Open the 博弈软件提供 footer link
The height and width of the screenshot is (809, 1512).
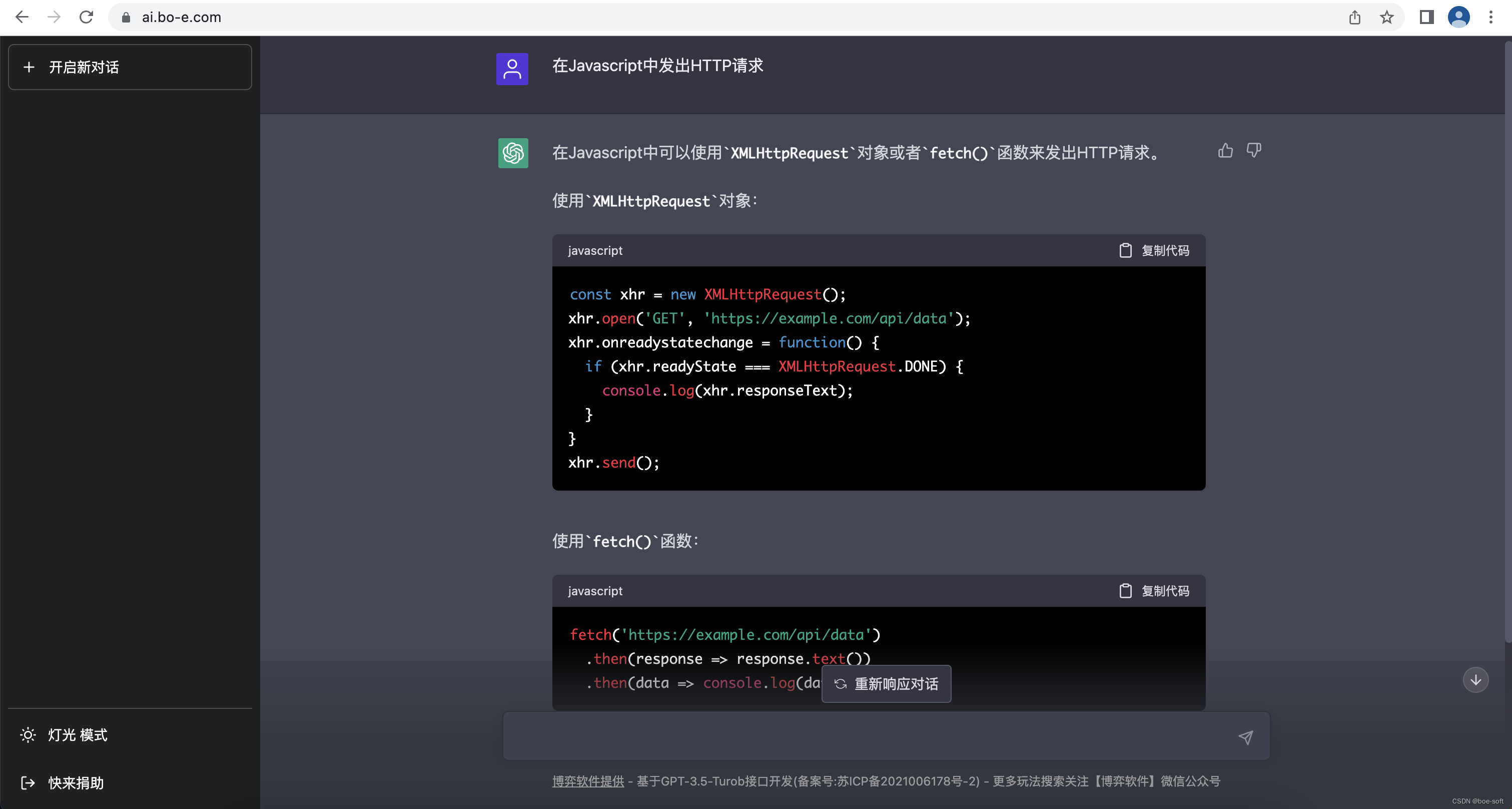coord(588,781)
